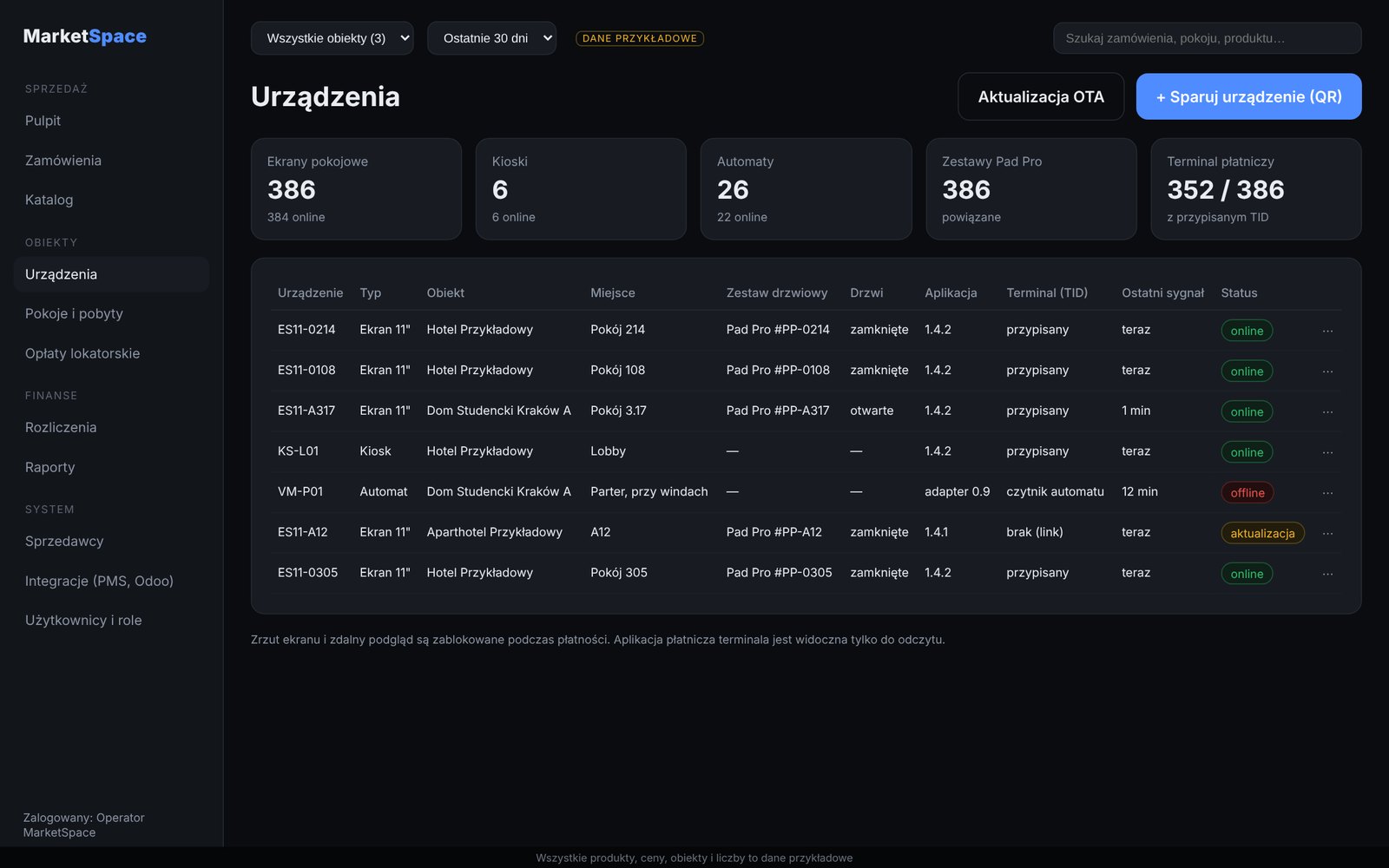Open Sprzedawcy in System section
This screenshot has height=868, width=1389.
click(x=111, y=541)
